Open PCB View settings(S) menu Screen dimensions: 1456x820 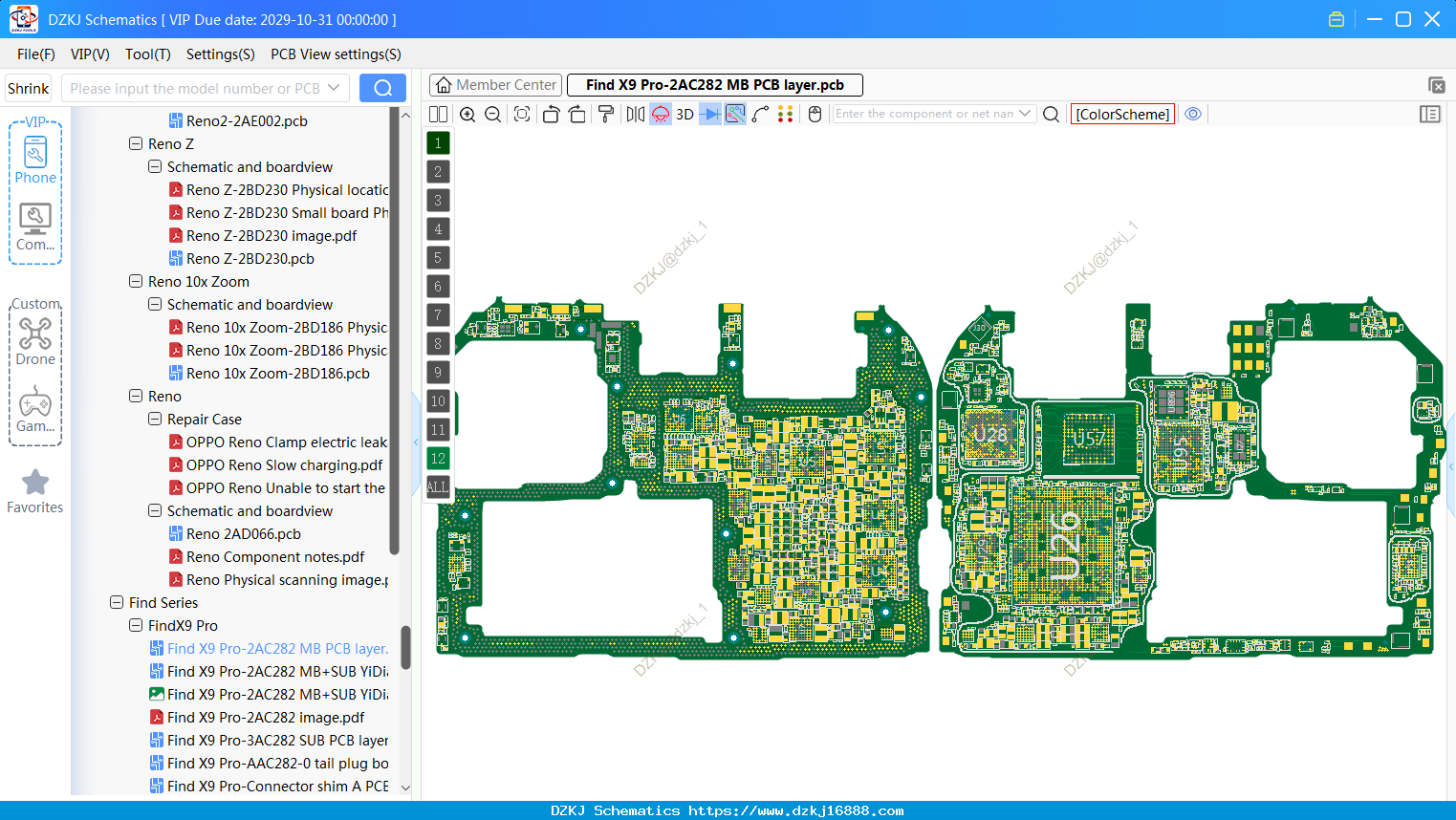pos(336,54)
